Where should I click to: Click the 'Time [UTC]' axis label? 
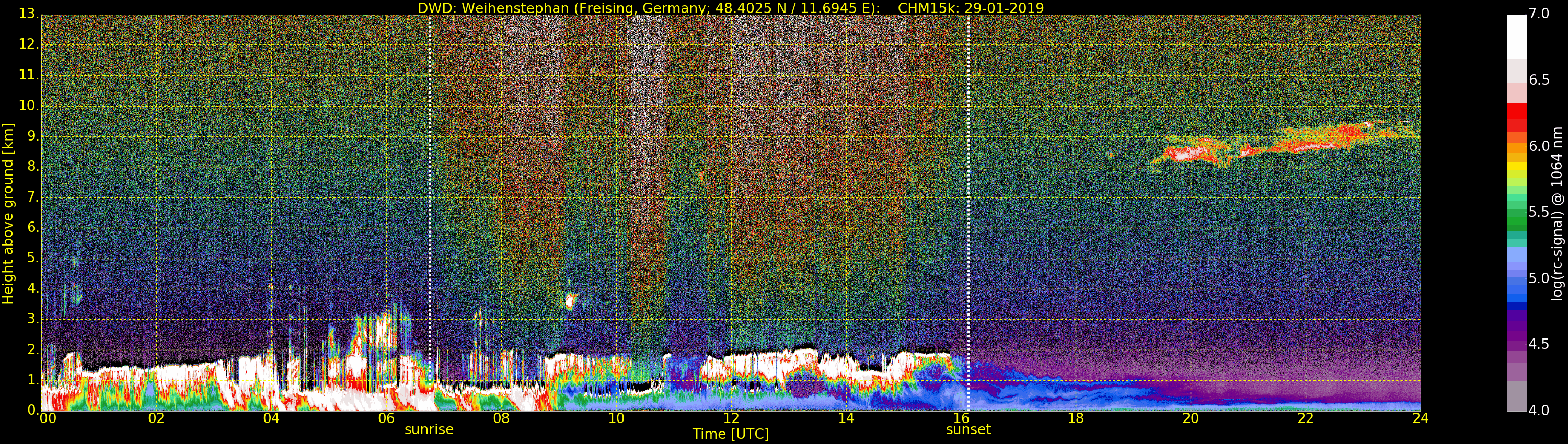(731, 434)
